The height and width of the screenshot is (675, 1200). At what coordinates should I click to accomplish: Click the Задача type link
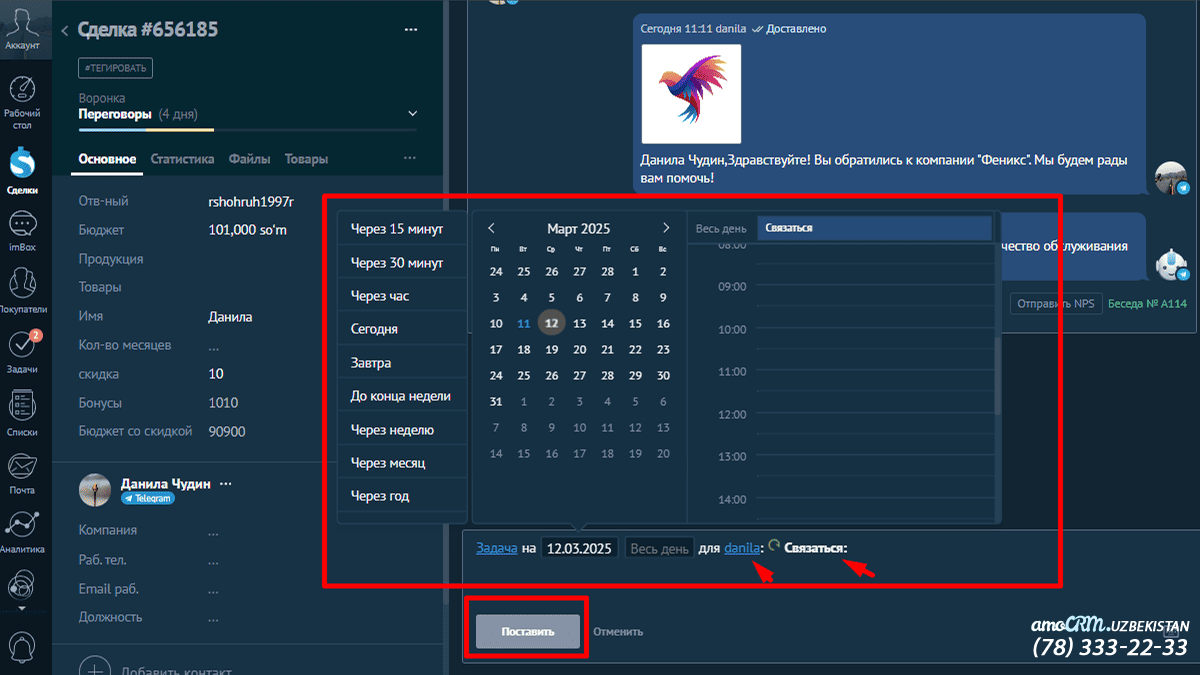(497, 548)
